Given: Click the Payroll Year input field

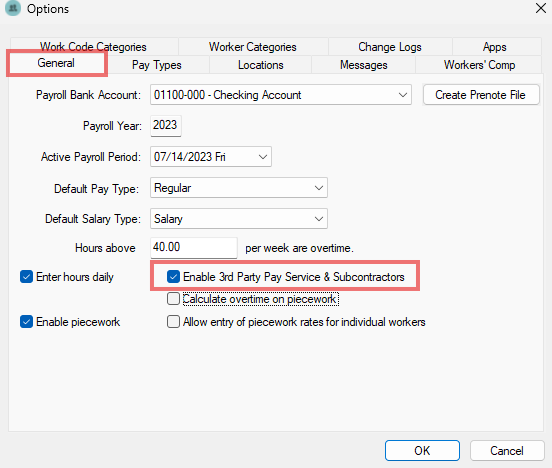Looking at the screenshot, I should click(x=165, y=125).
